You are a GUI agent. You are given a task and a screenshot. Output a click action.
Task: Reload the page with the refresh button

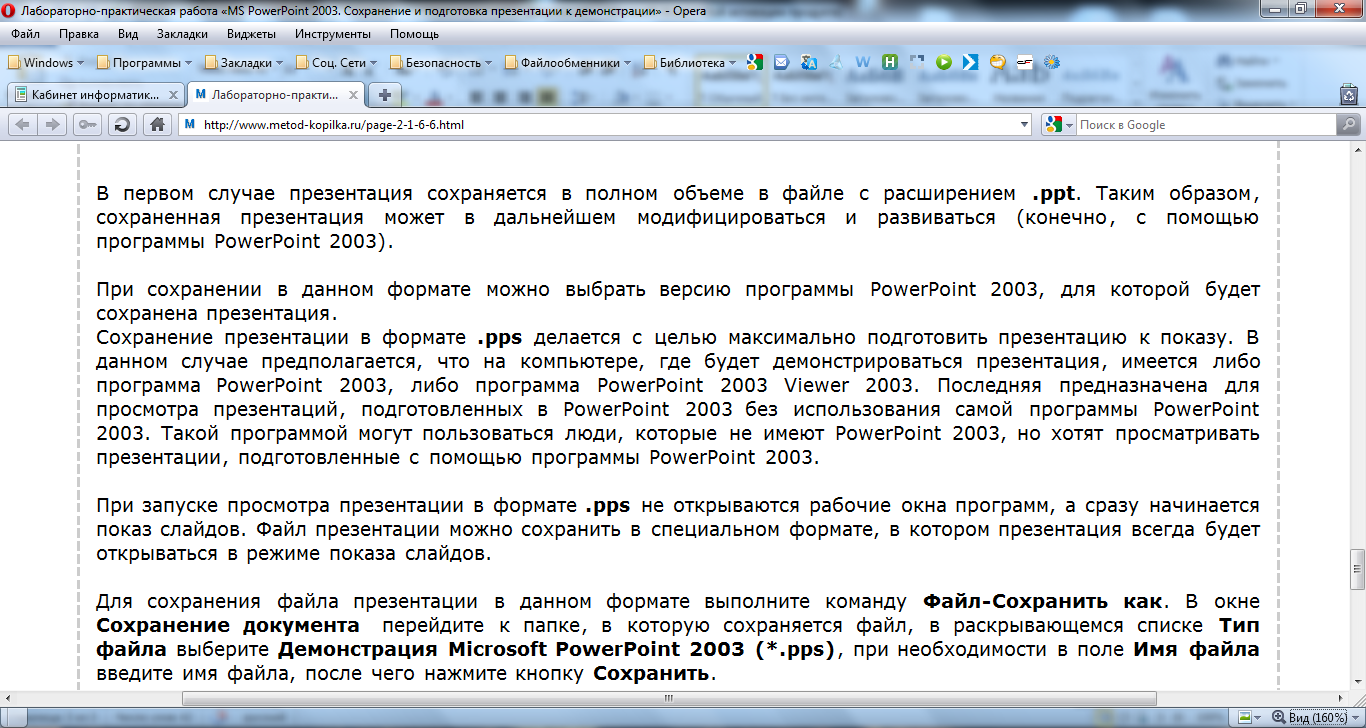pos(122,125)
